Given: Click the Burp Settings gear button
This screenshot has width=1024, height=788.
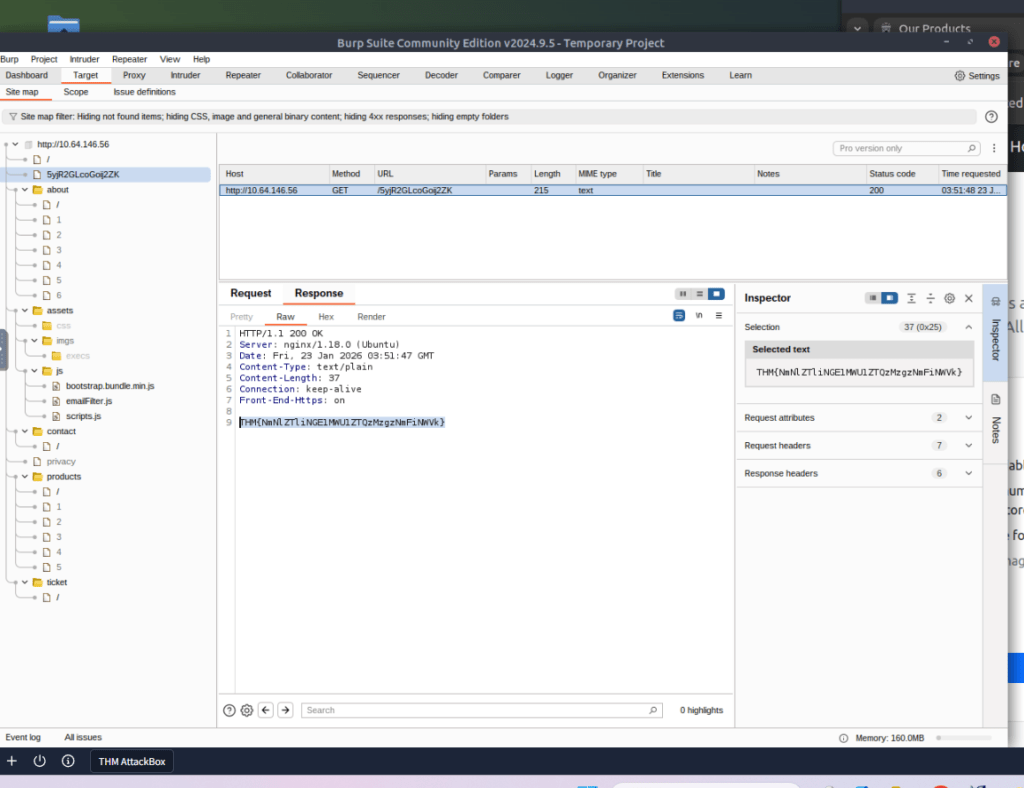Looking at the screenshot, I should click(x=977, y=76).
